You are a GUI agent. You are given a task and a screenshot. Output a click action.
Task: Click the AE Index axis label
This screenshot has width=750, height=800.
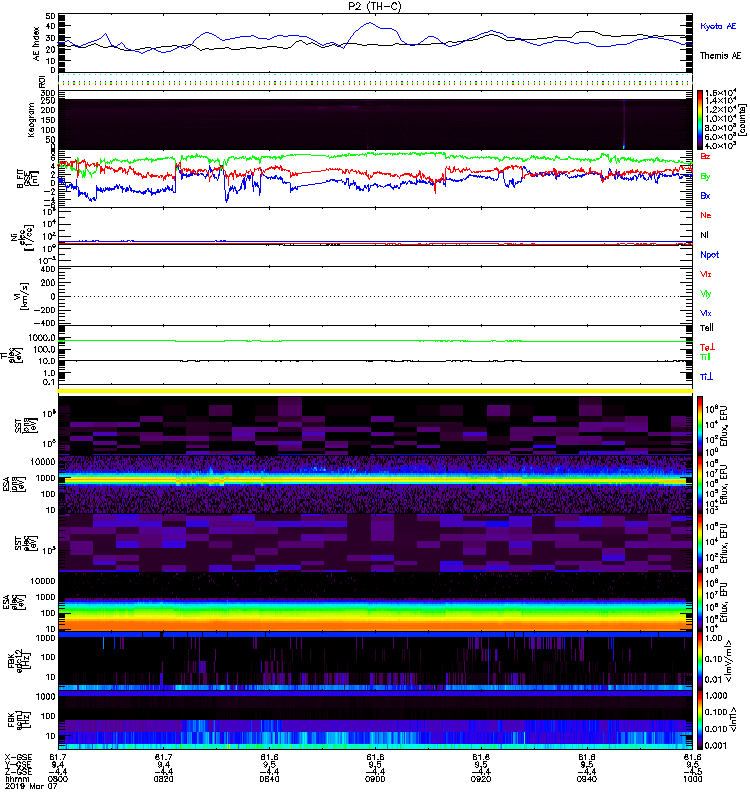(x=36, y=42)
